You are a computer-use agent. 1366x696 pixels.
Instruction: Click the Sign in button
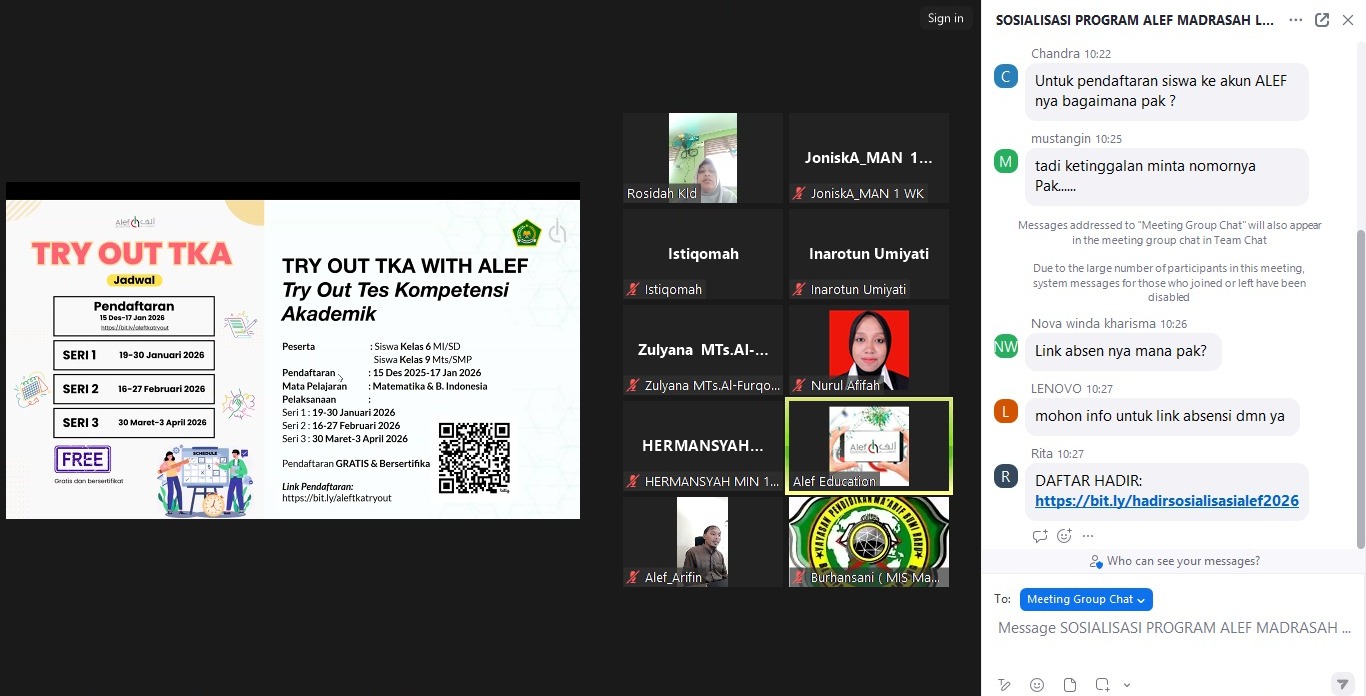(x=945, y=18)
